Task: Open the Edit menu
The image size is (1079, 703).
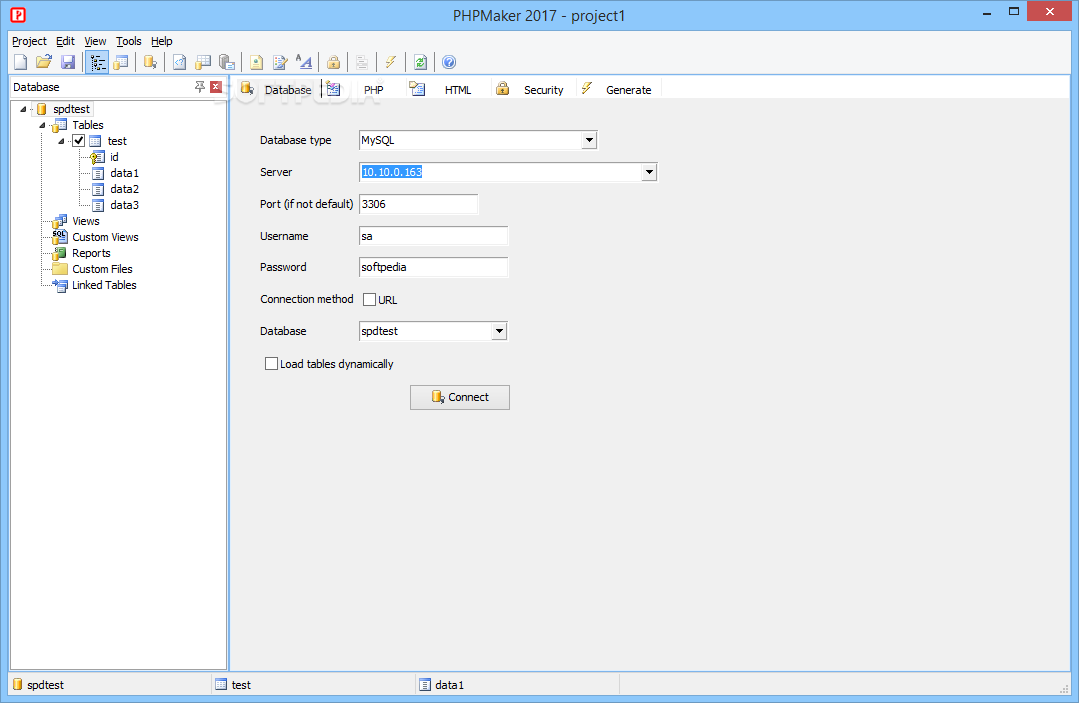Action: point(65,41)
